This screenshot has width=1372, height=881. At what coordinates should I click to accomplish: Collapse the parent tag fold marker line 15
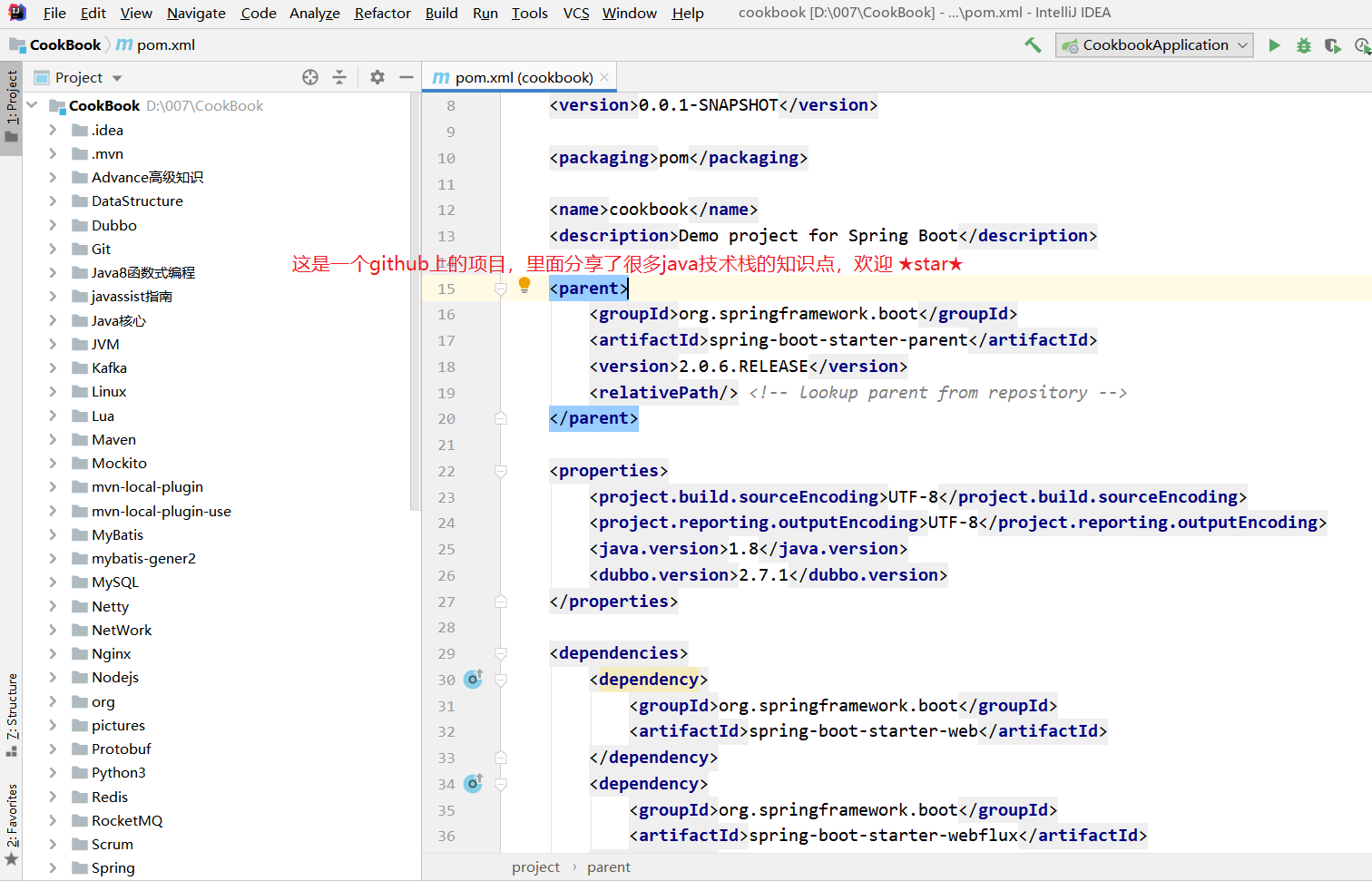pos(500,289)
